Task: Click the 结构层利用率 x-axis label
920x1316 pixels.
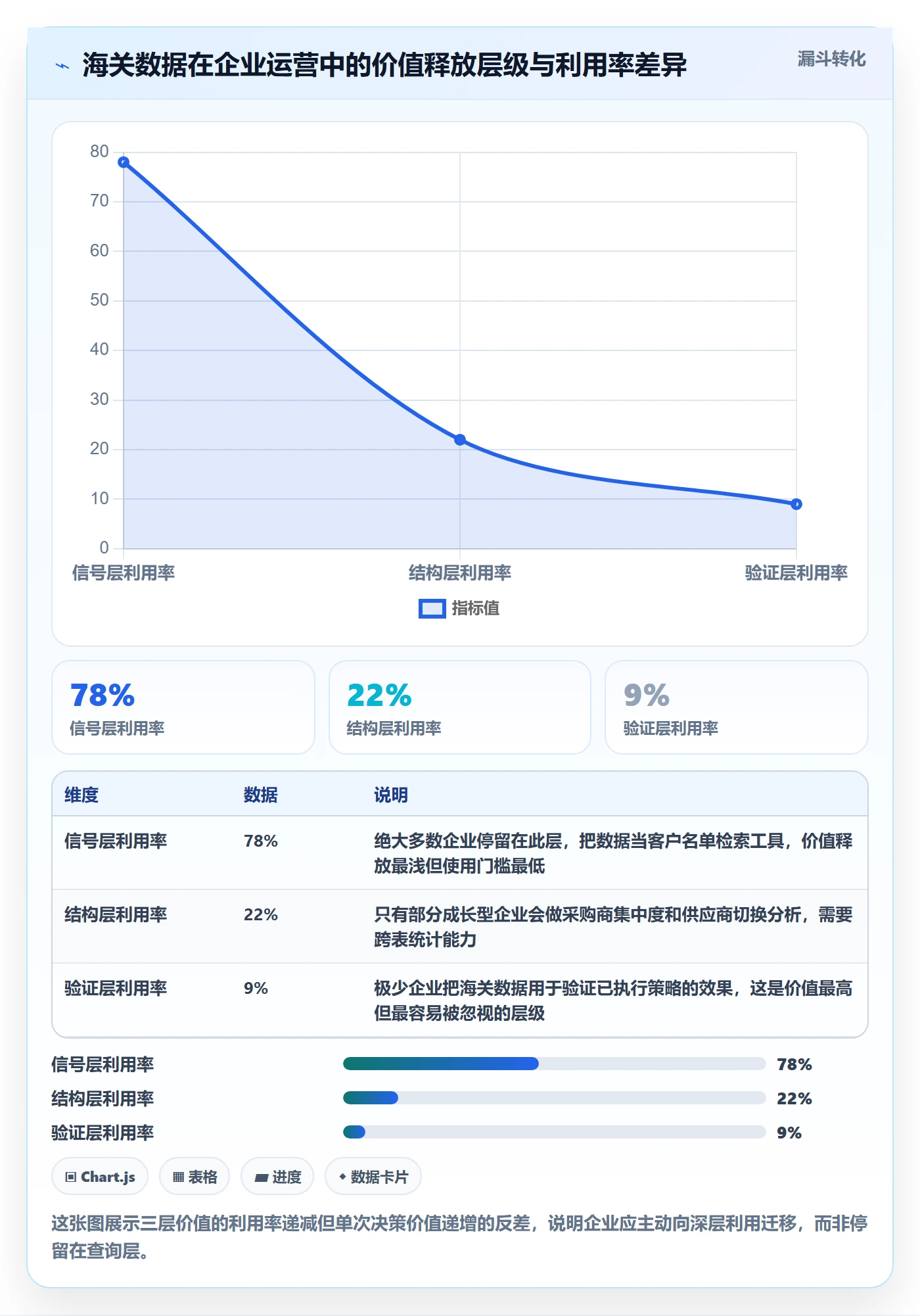Action: [x=460, y=573]
